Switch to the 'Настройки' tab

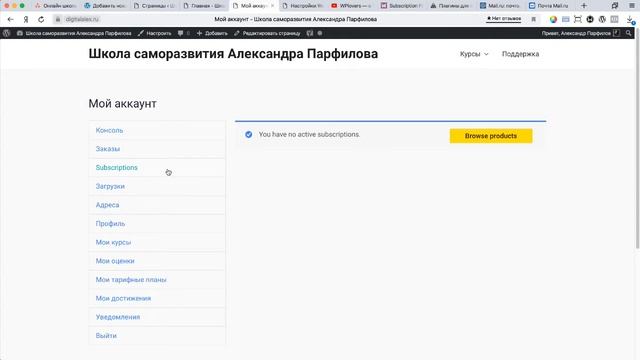point(303,6)
